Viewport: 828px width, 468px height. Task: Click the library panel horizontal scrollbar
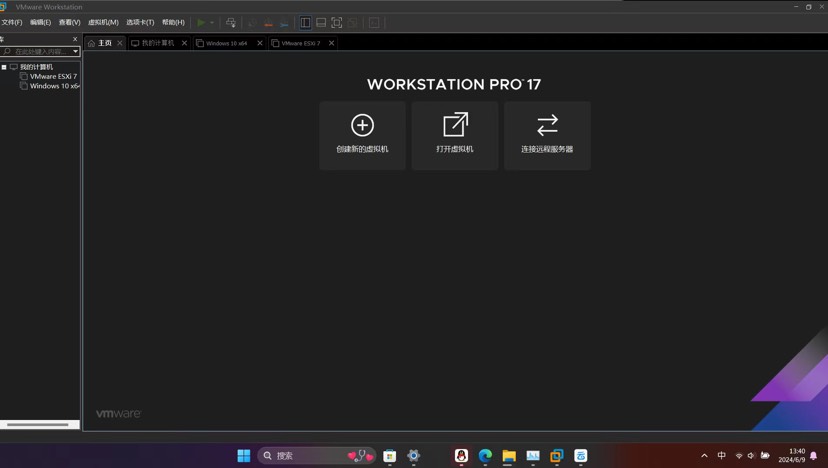39,424
